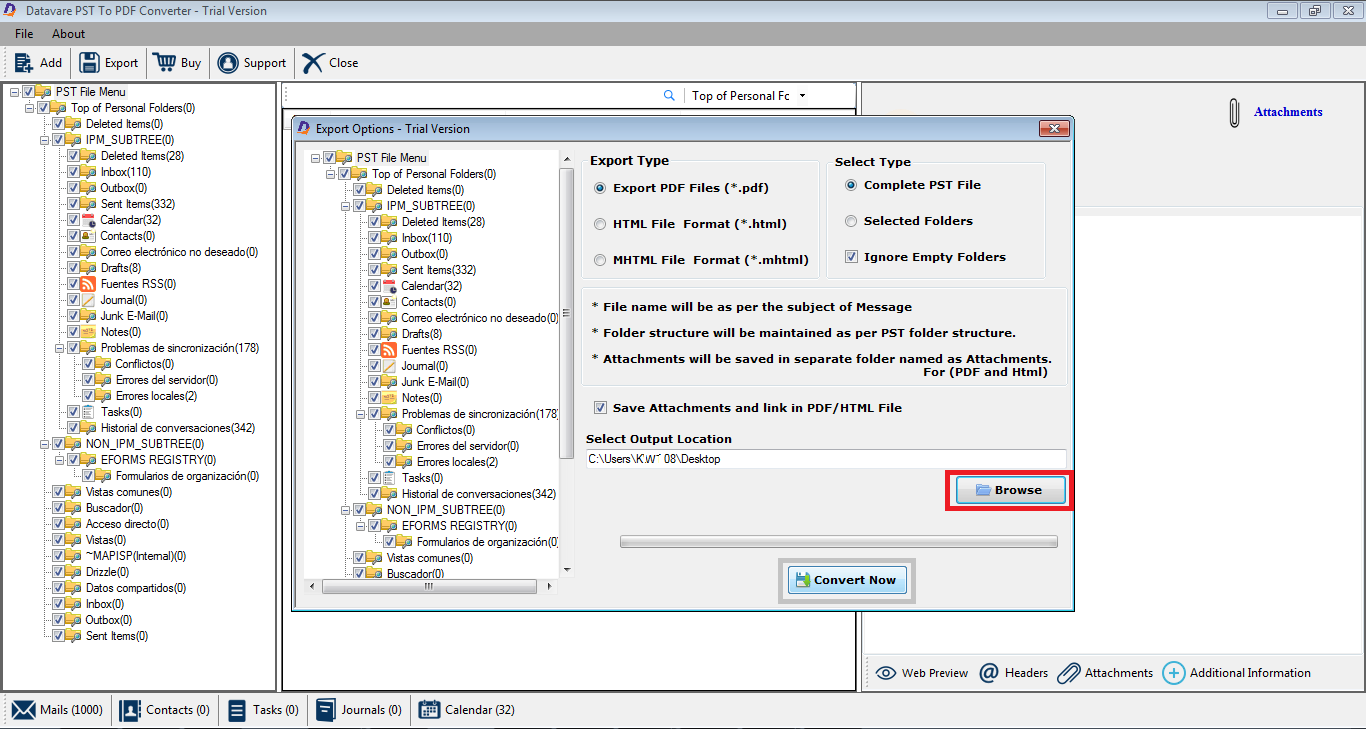
Task: Click the conversion progress bar
Action: [x=839, y=542]
